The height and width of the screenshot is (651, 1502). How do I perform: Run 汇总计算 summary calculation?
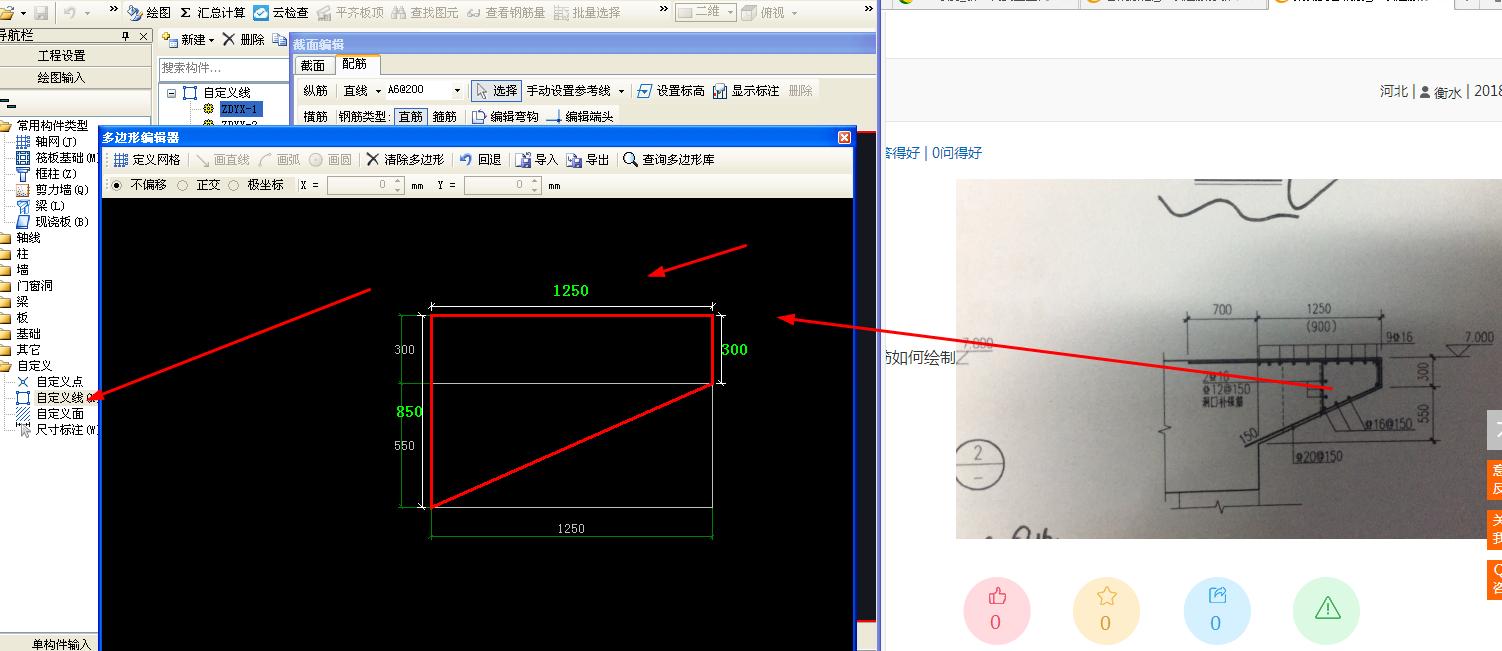(x=213, y=12)
